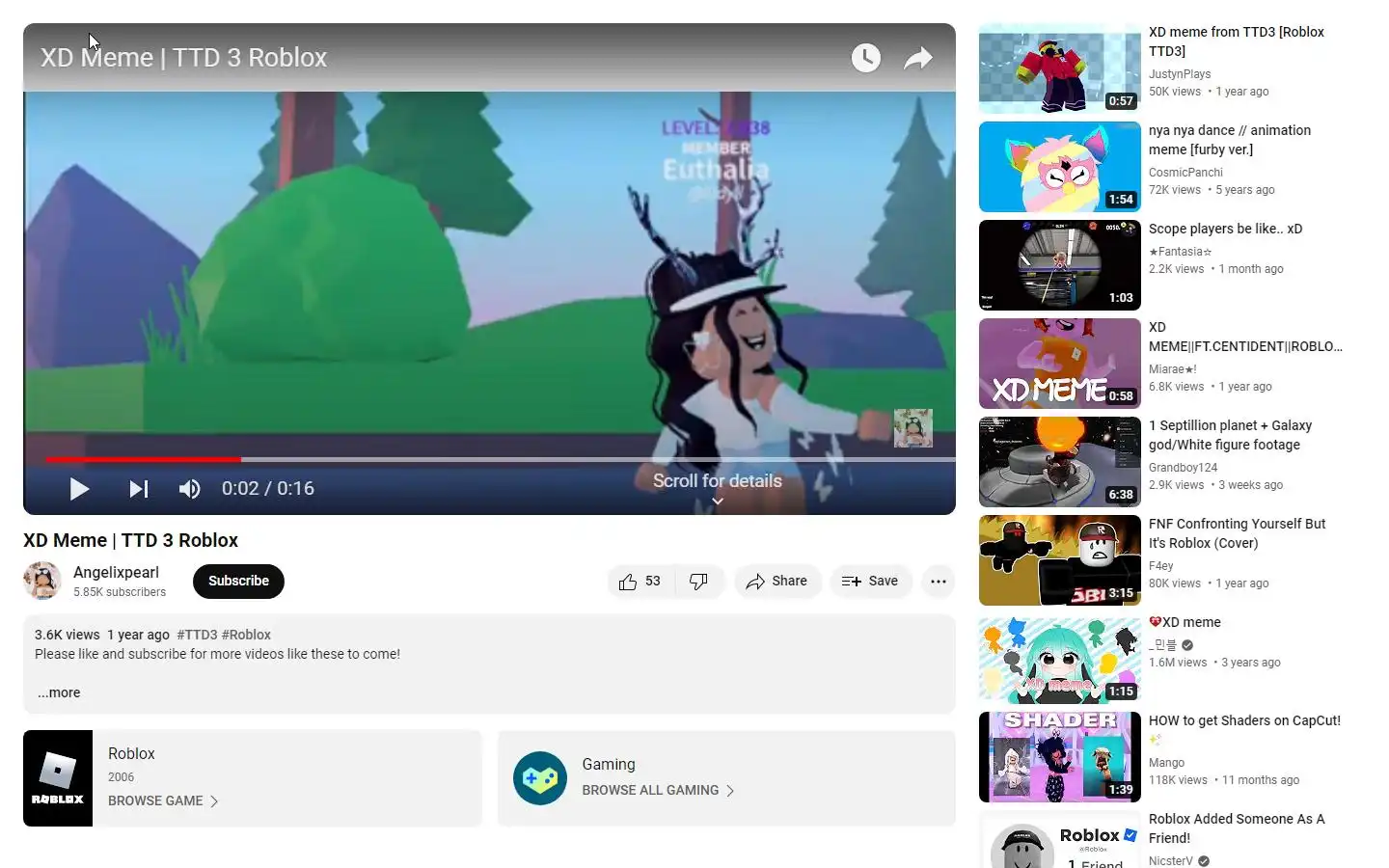The image size is (1389, 868).
Task: Open the nya nya dance furby thumbnail
Action: click(1059, 167)
